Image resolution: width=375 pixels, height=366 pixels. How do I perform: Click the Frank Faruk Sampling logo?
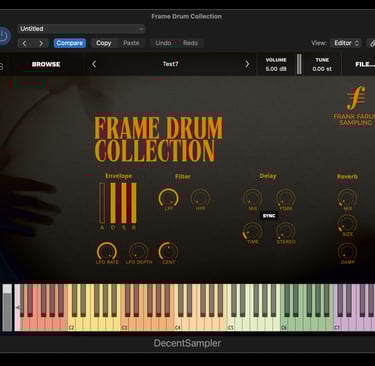click(355, 106)
